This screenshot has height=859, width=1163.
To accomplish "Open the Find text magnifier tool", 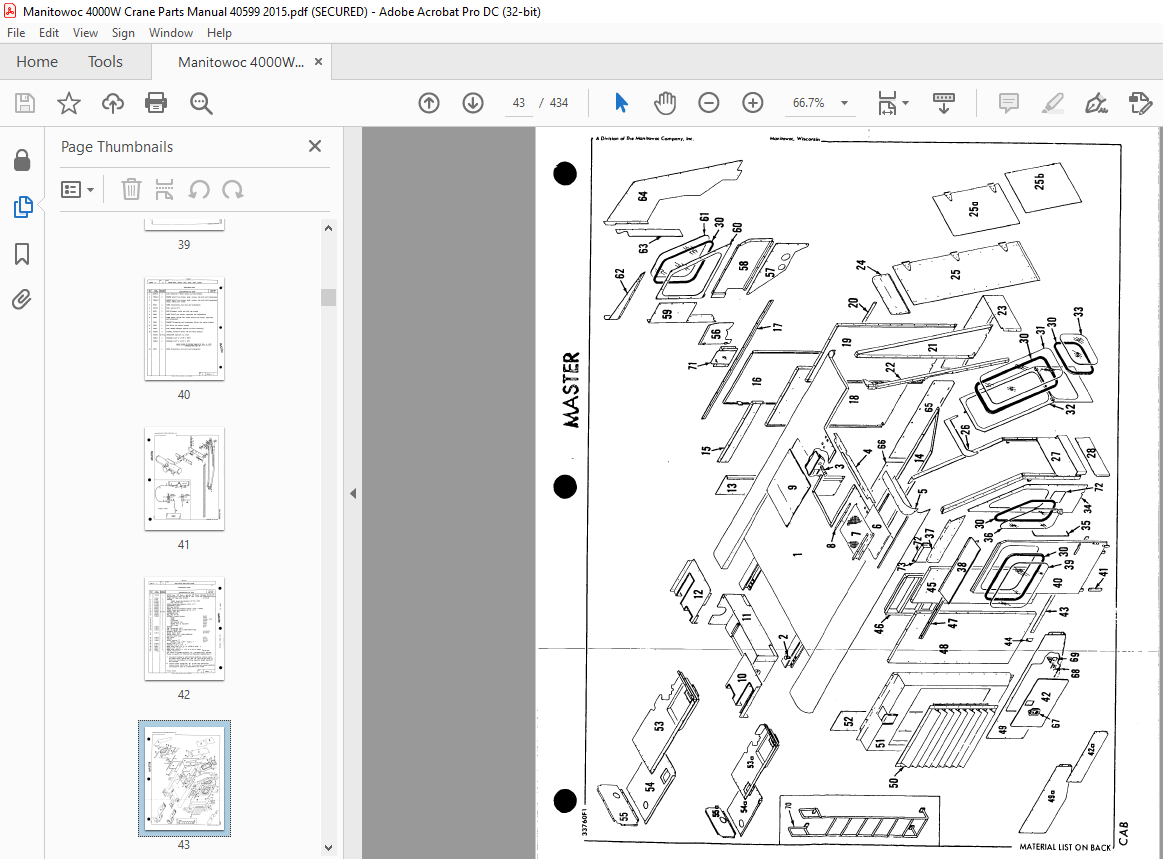I will [x=201, y=103].
